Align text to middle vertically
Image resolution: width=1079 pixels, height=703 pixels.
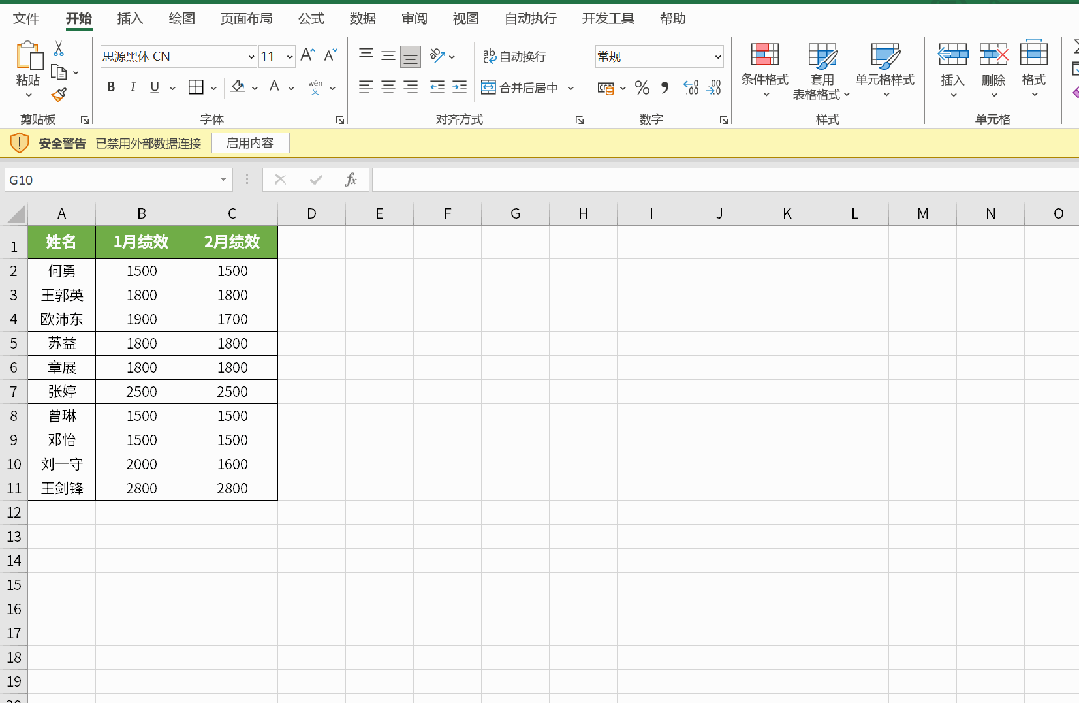point(389,56)
